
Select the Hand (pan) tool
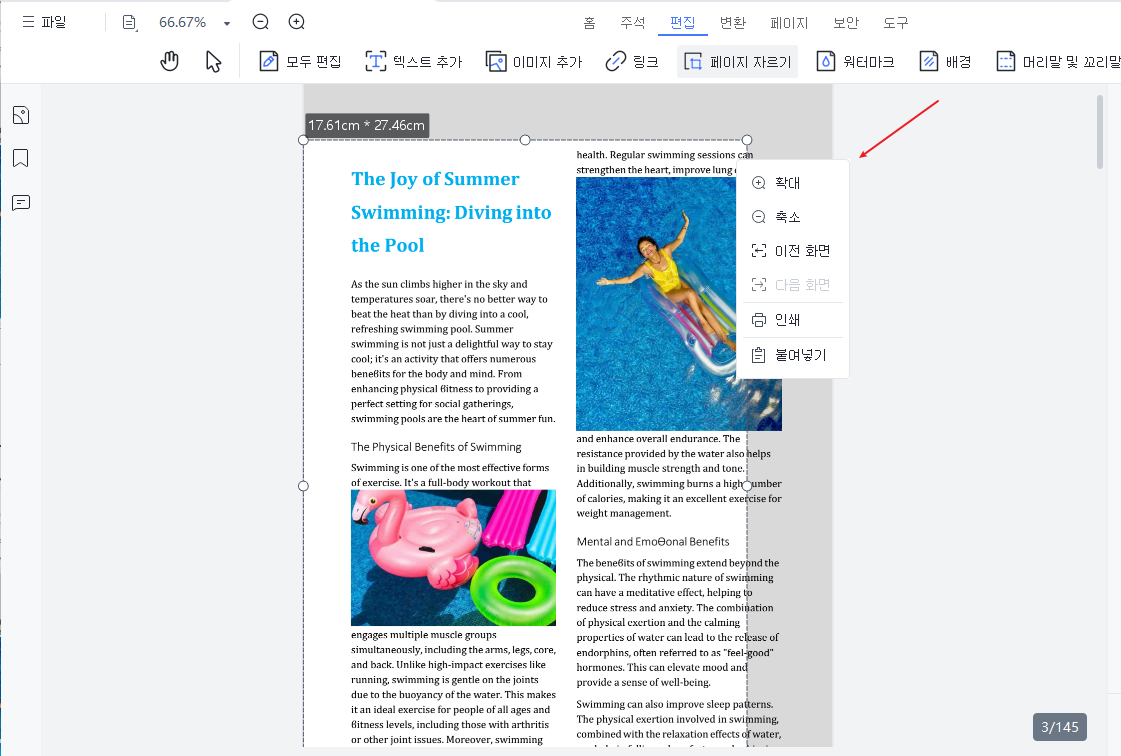click(170, 61)
